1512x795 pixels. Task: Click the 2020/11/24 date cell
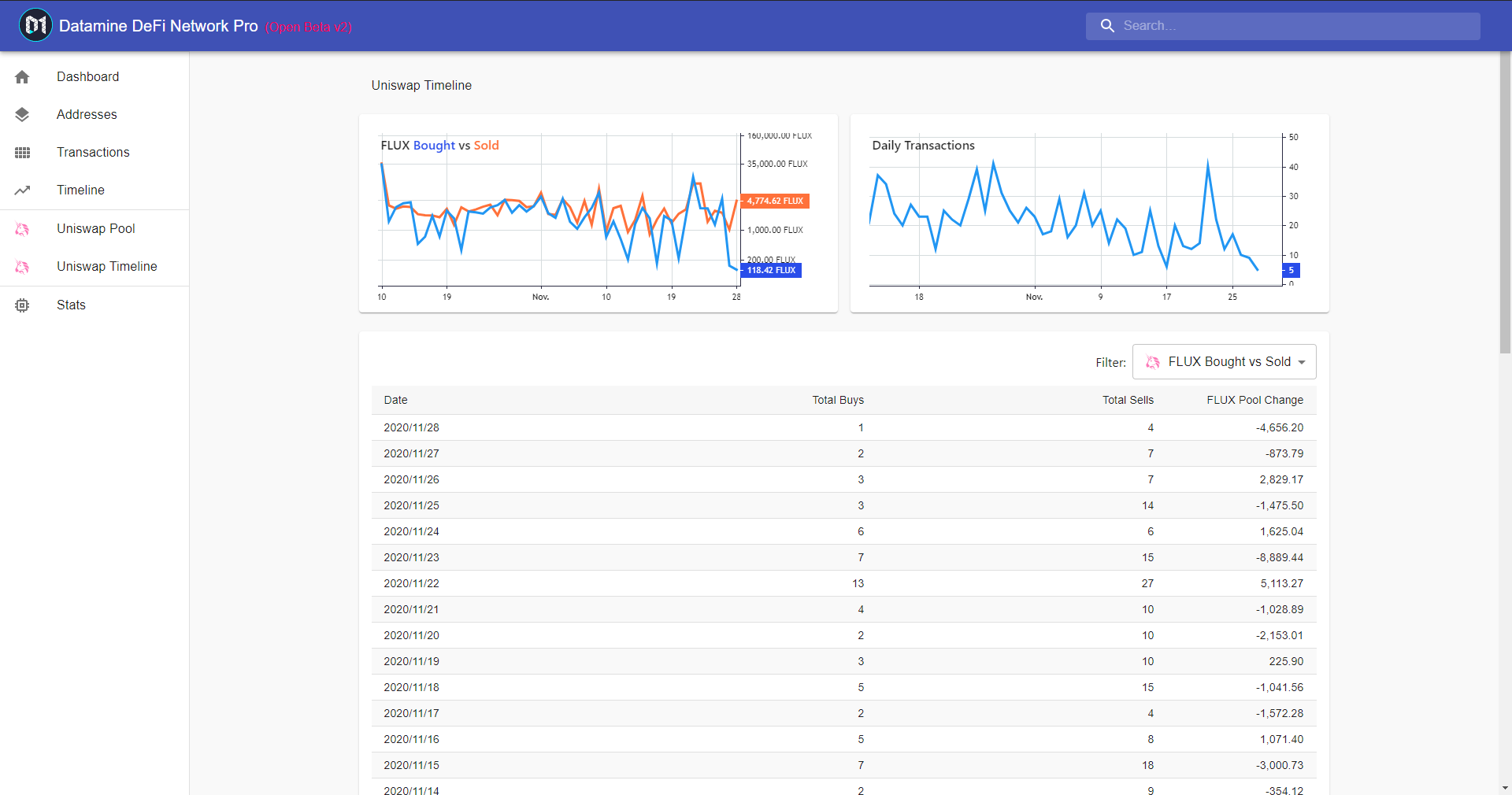pyautogui.click(x=411, y=531)
